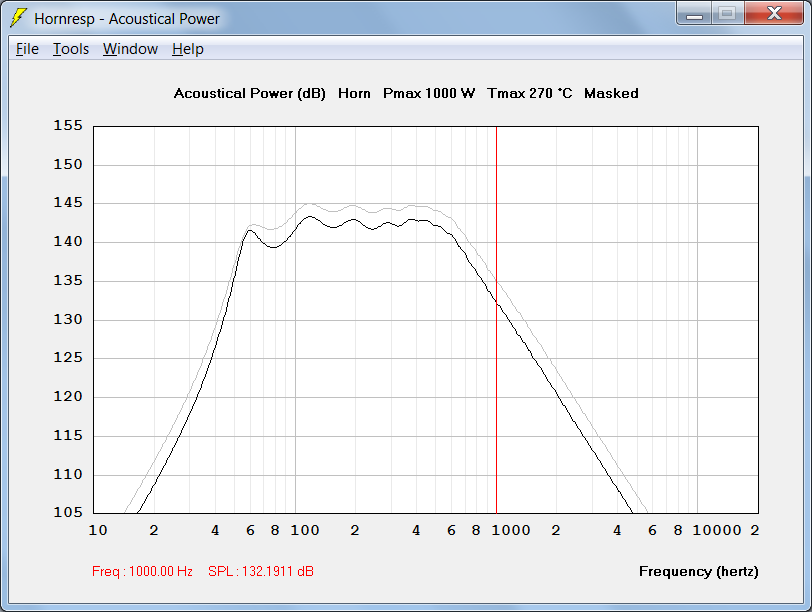Viewport: 812px width, 612px height.
Task: Maximize the Hornresp window
Action: pos(727,14)
